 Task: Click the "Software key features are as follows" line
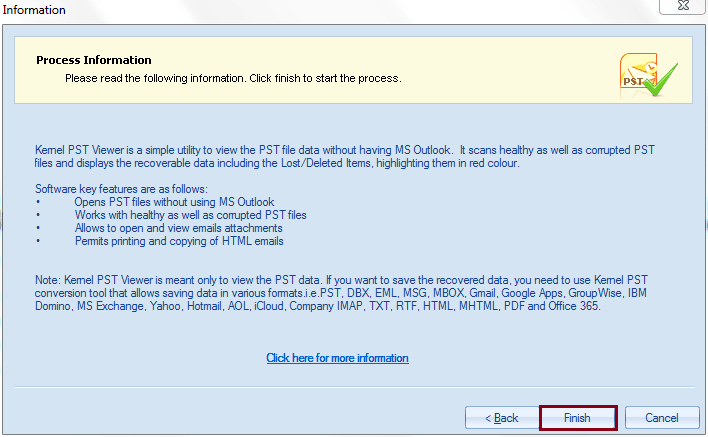click(121, 189)
